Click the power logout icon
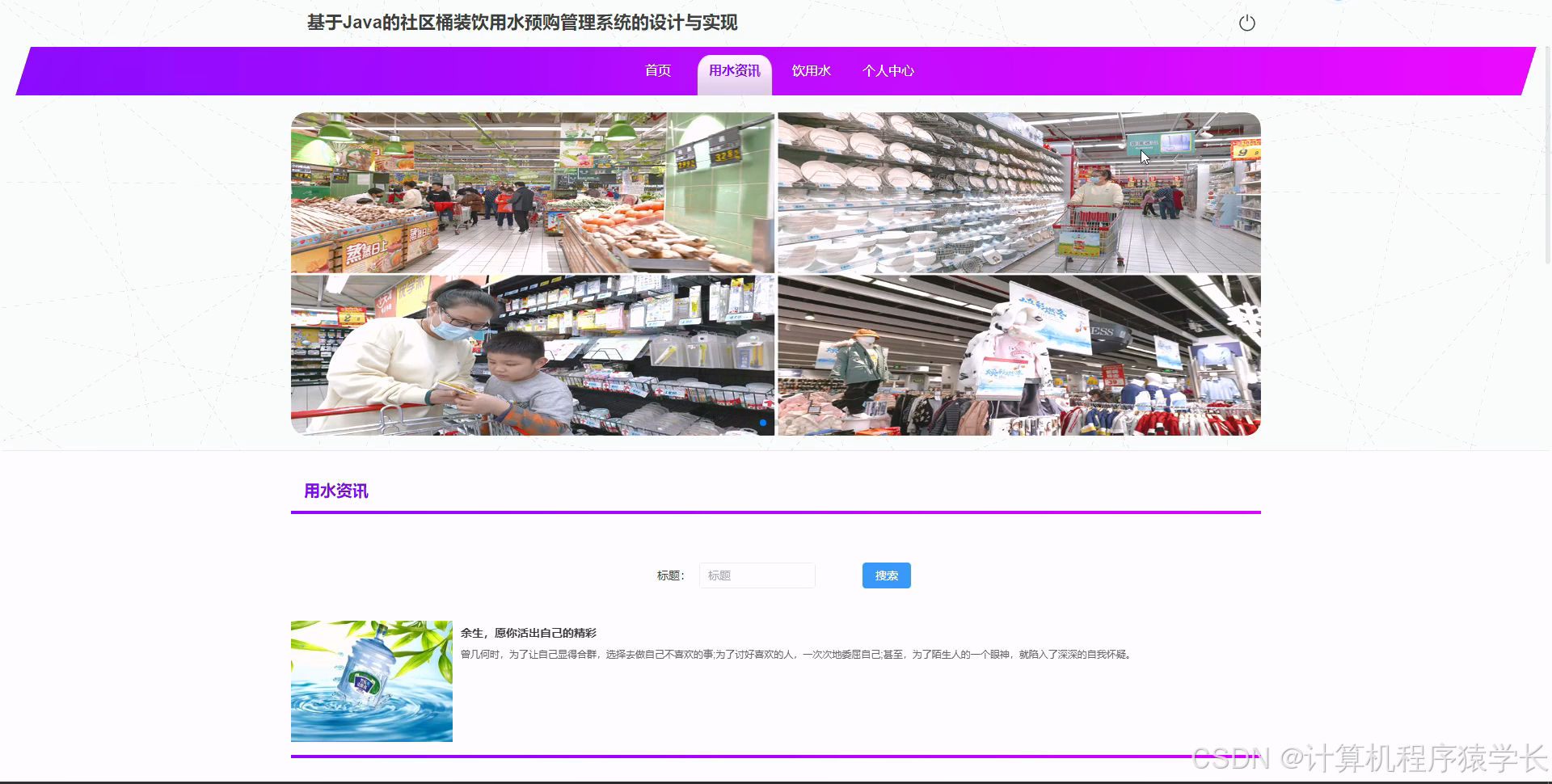Screen dimensions: 1552x784 (1247, 23)
